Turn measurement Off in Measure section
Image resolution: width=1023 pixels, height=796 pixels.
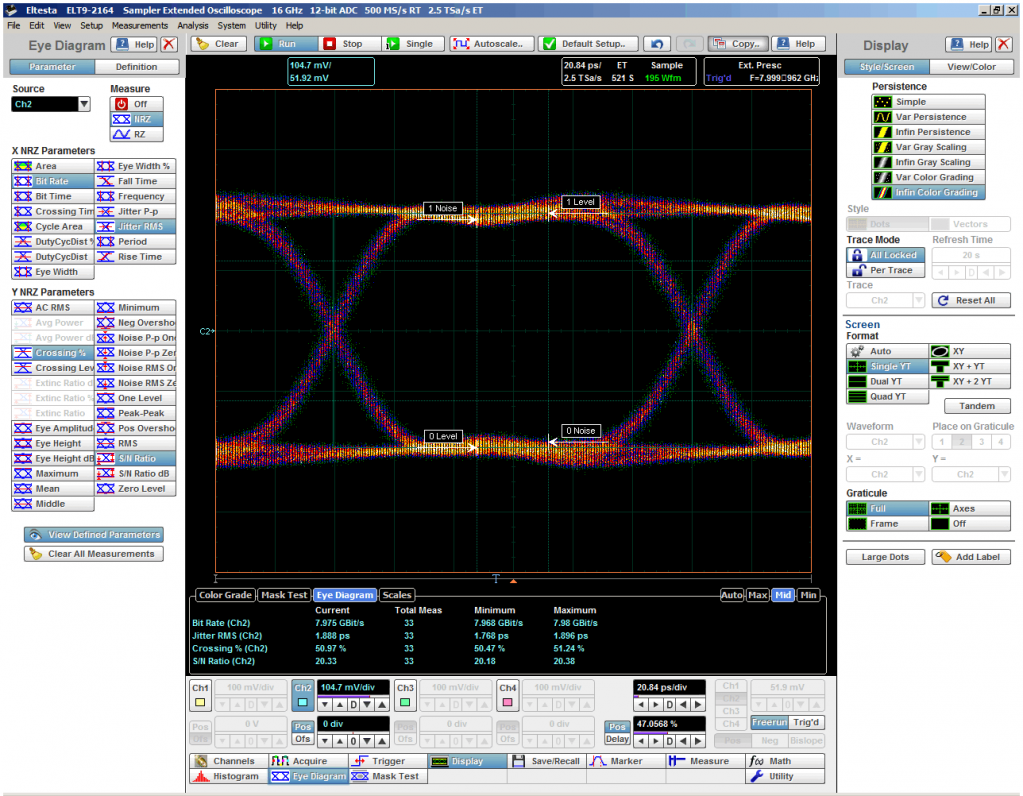(x=132, y=104)
